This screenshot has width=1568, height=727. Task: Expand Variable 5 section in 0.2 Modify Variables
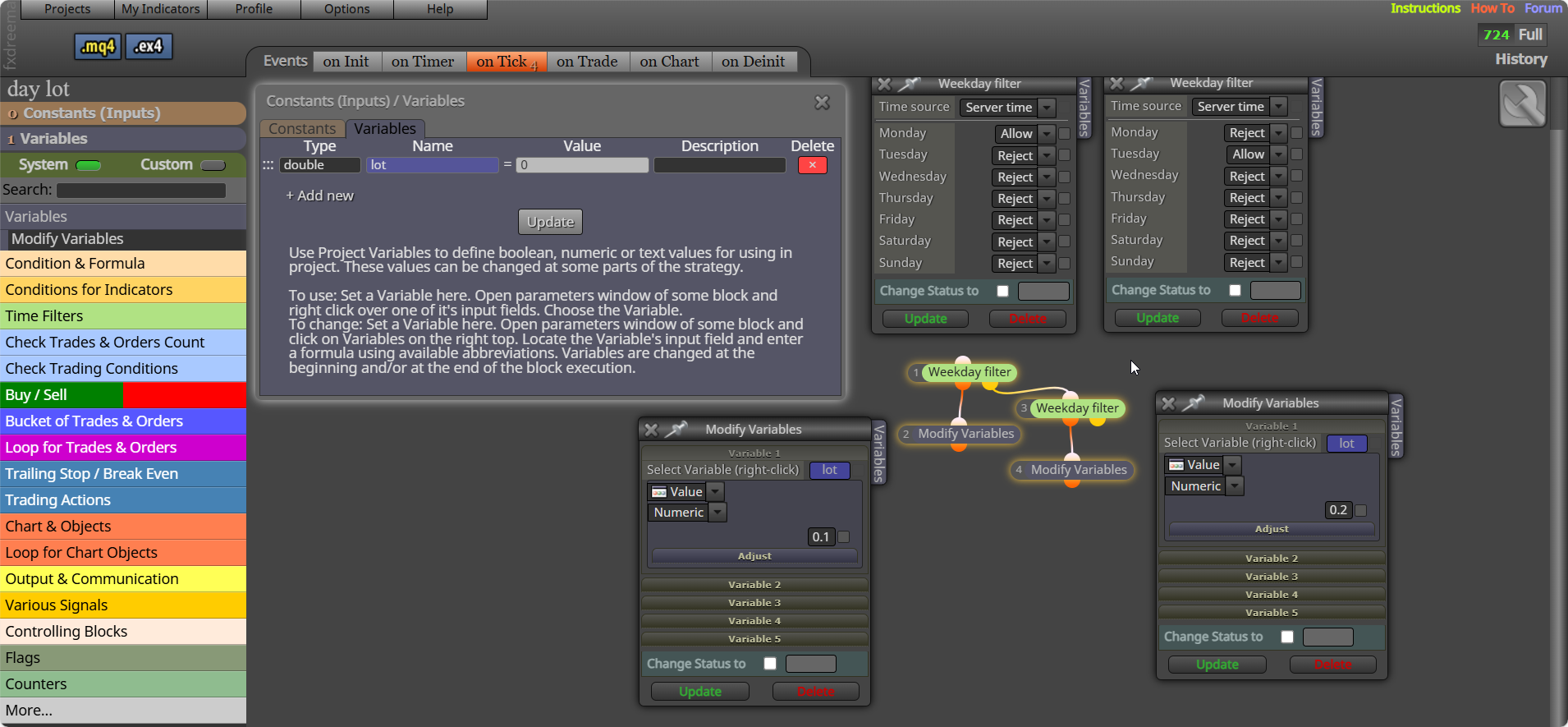1272,613
